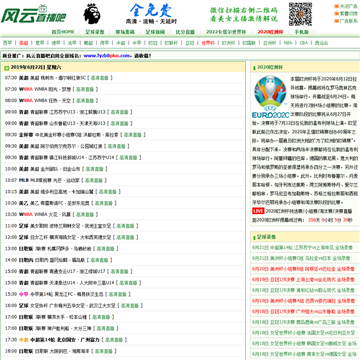
Task: Open 高清直播 for 17:30 北京国安 - 广州富力
Action: (x=114, y=340)
